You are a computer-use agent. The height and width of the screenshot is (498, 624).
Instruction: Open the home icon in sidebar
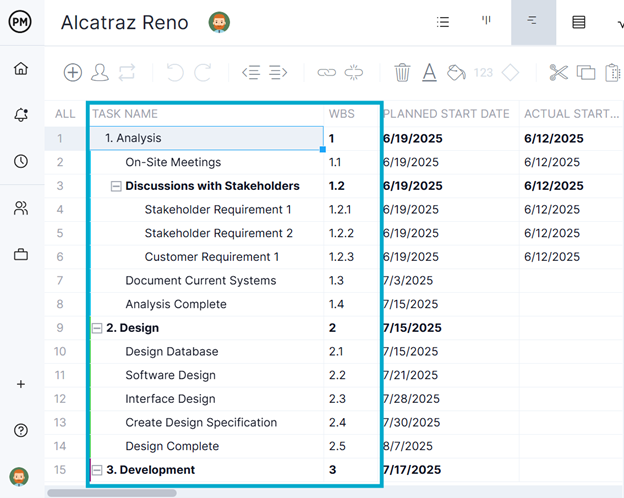click(21, 68)
